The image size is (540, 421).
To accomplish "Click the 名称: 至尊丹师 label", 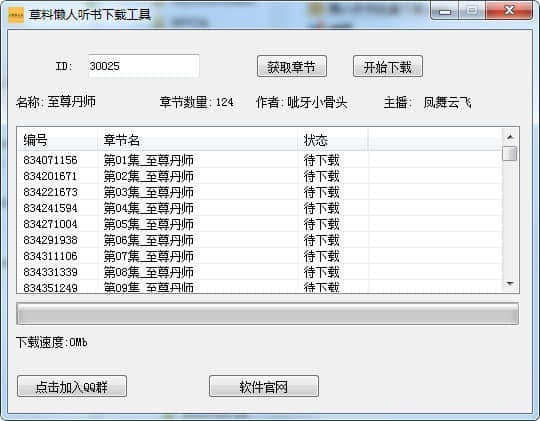I will [56, 102].
